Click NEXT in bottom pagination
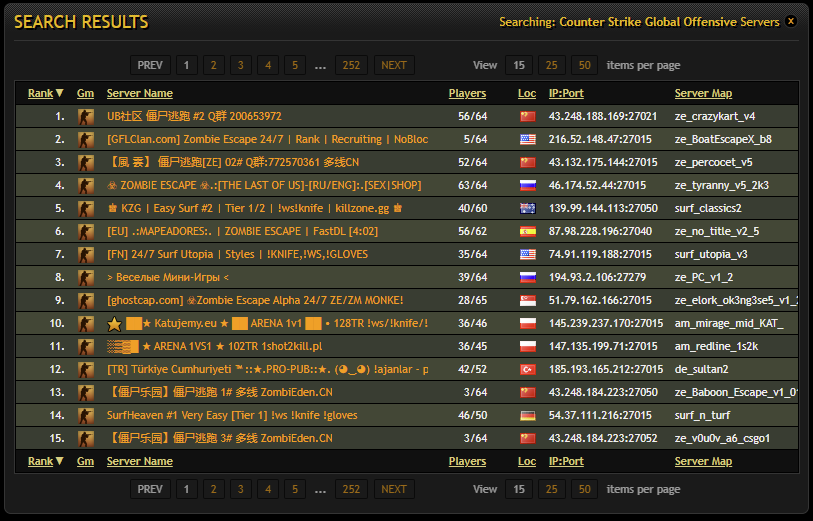The width and height of the screenshot is (813, 521). (394, 489)
